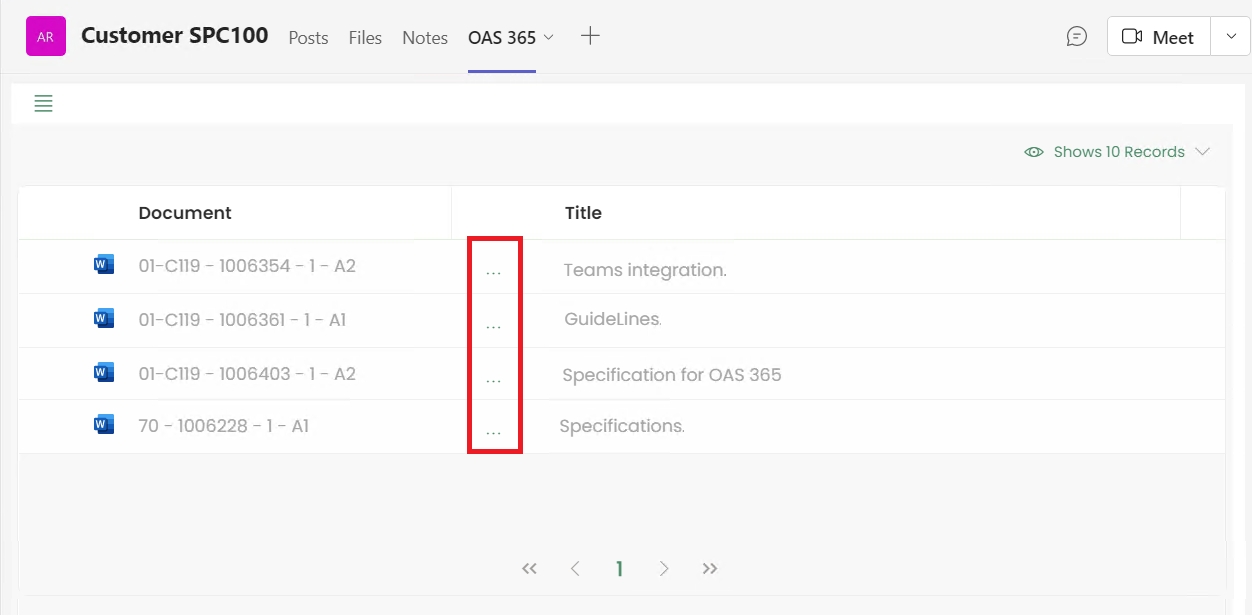Click the AR team avatar
The width and height of the screenshot is (1252, 615).
point(46,37)
